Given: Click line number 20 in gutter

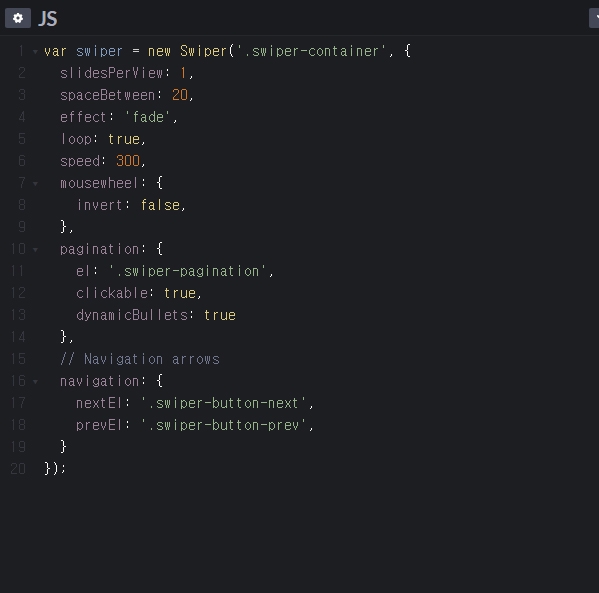Looking at the screenshot, I should click(18, 468).
